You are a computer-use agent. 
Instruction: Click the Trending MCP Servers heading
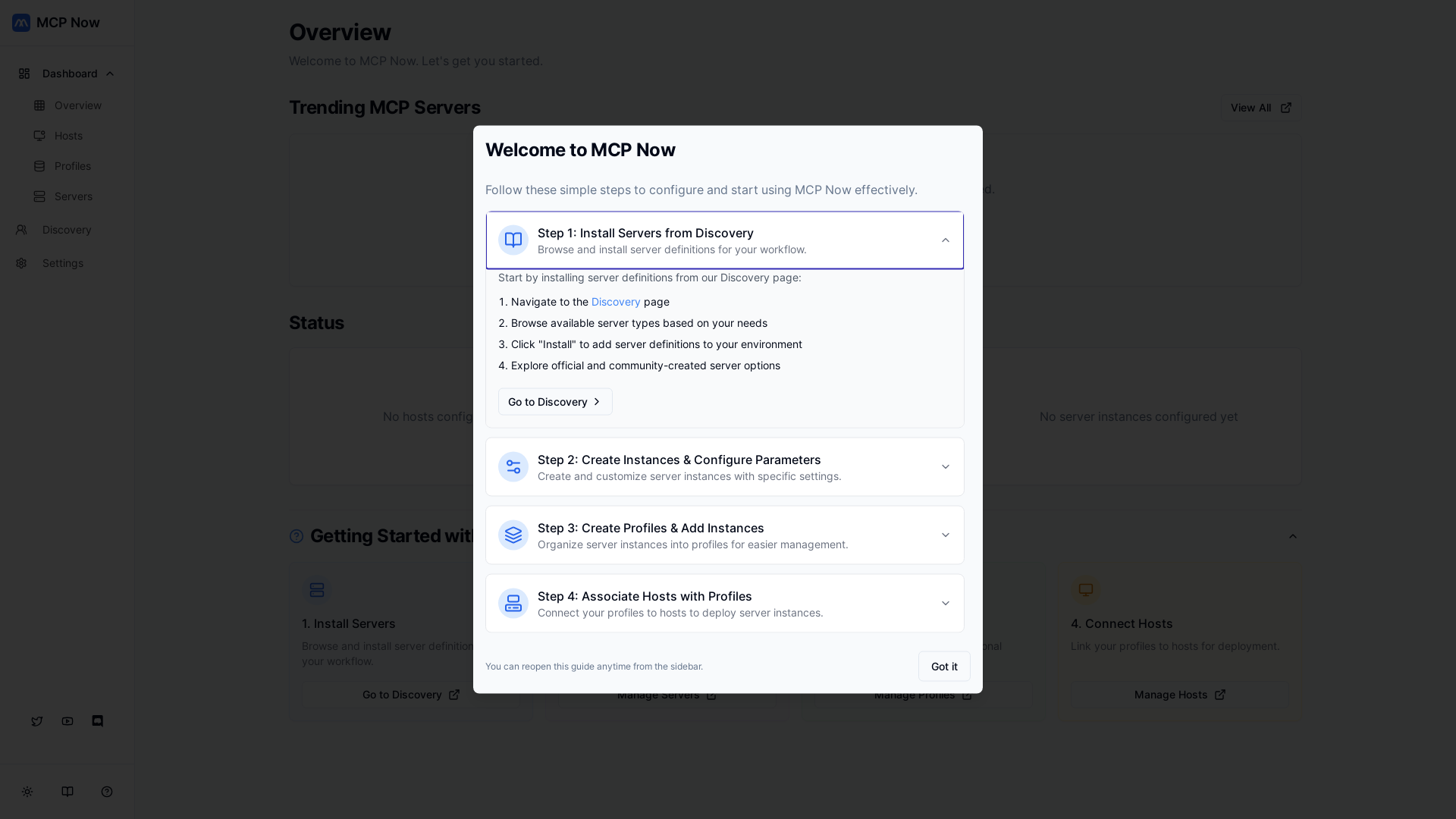click(x=384, y=108)
